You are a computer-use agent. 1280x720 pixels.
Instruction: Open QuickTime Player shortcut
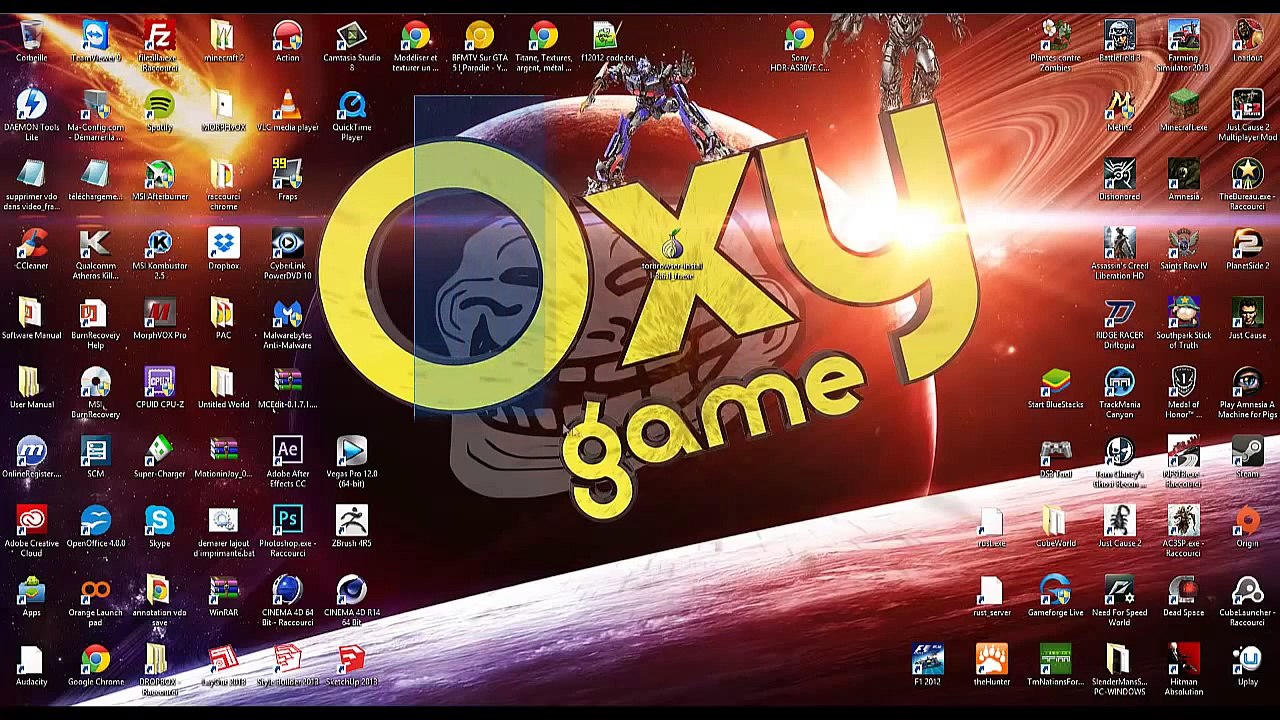351,105
